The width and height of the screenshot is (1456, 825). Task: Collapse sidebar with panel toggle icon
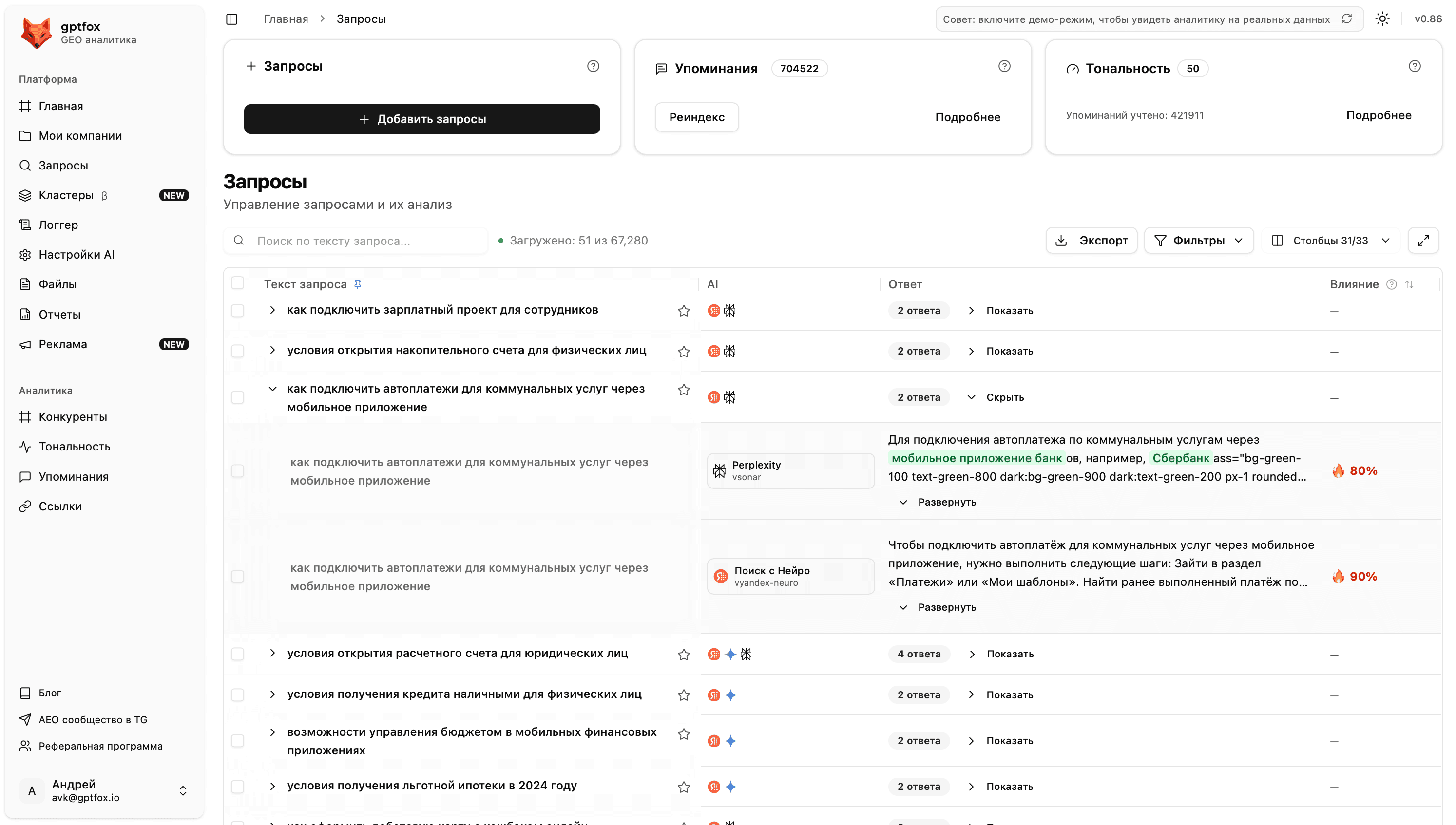coord(232,18)
